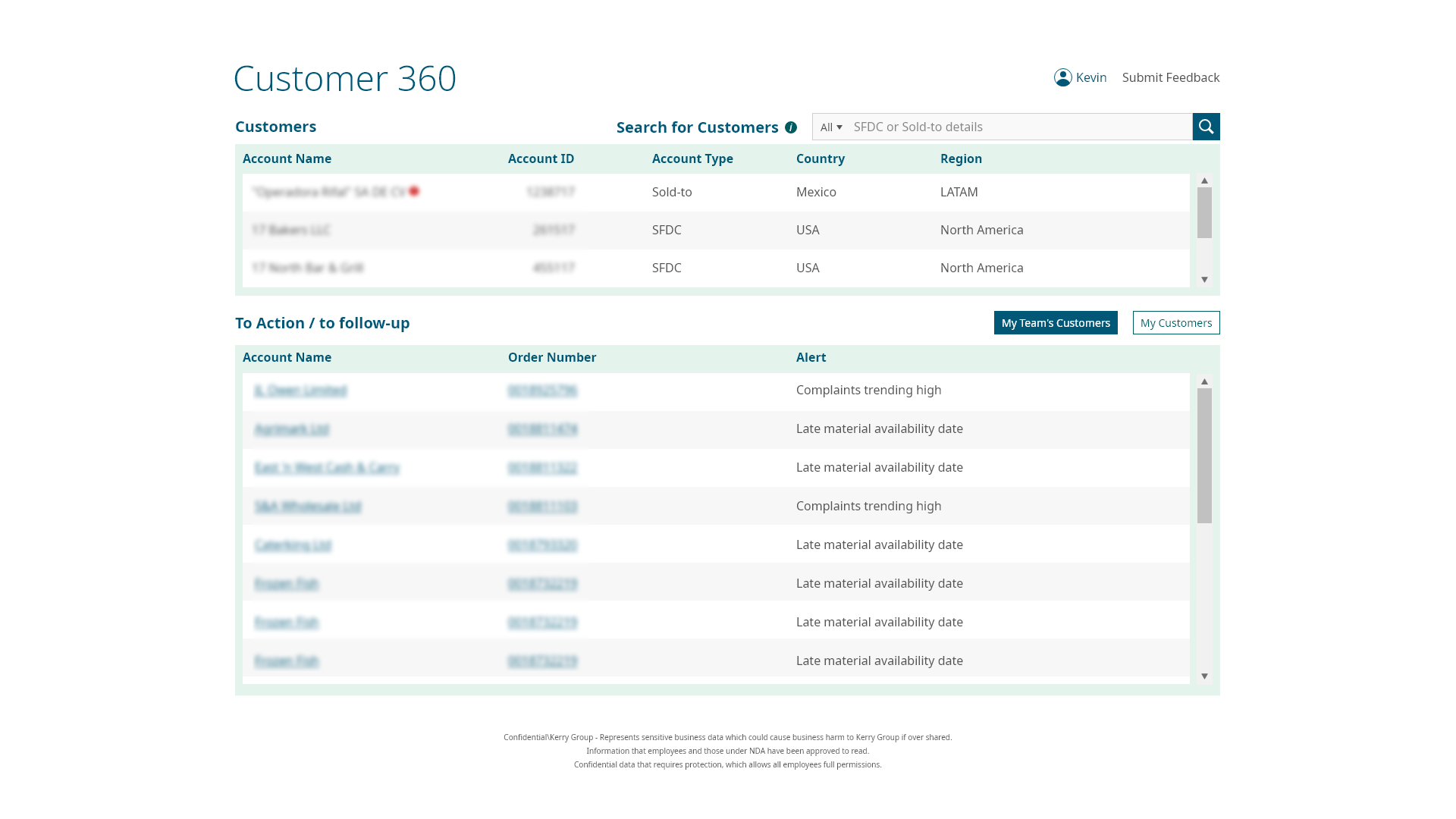Click the alert text in Agrimark Ltd row
The height and width of the screenshot is (819, 1456).
pyautogui.click(x=879, y=428)
